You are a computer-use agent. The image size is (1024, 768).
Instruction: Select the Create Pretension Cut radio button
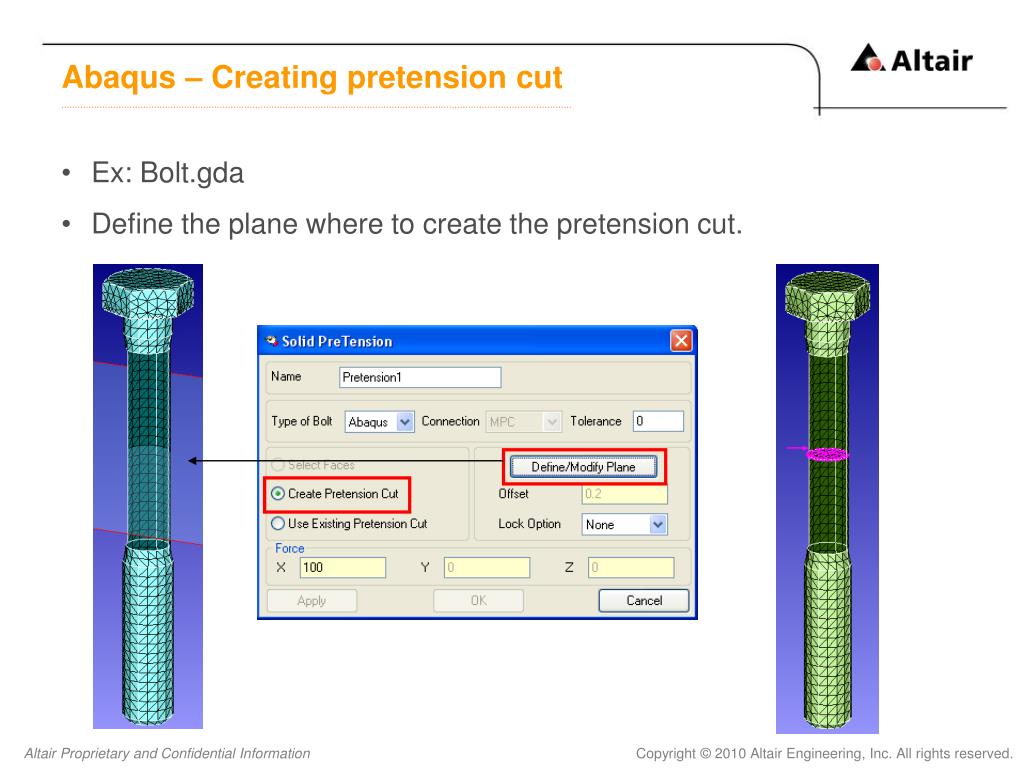[278, 494]
